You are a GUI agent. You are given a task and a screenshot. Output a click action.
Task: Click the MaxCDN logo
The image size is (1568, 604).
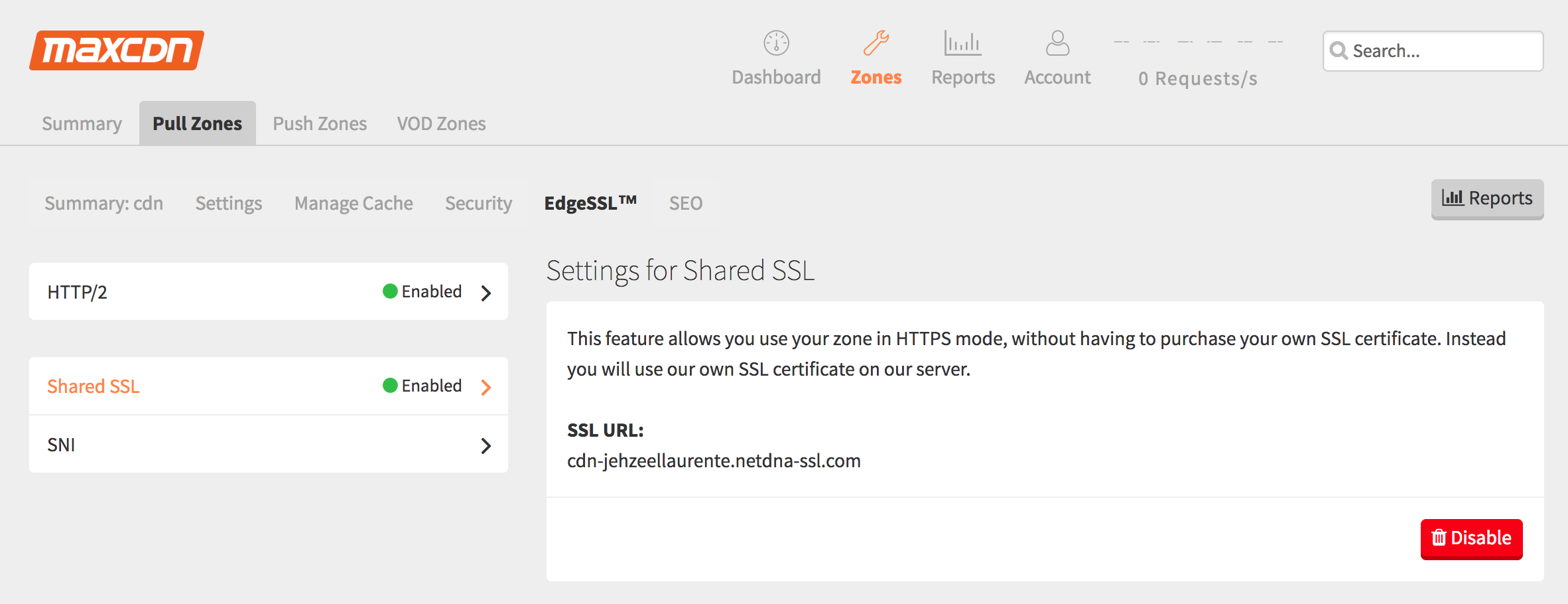point(117,50)
